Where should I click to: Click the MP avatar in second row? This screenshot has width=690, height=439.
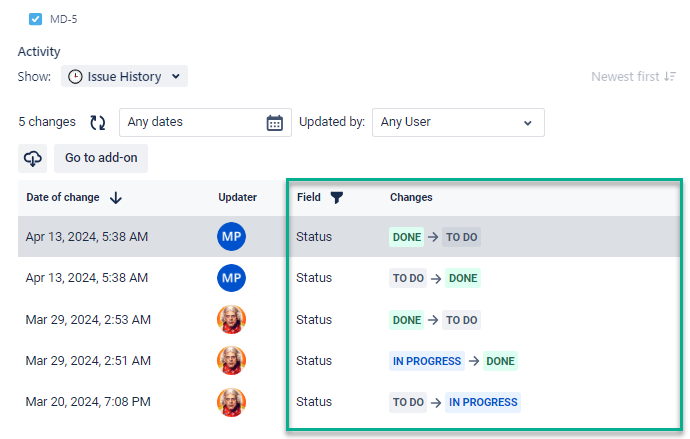coord(231,278)
